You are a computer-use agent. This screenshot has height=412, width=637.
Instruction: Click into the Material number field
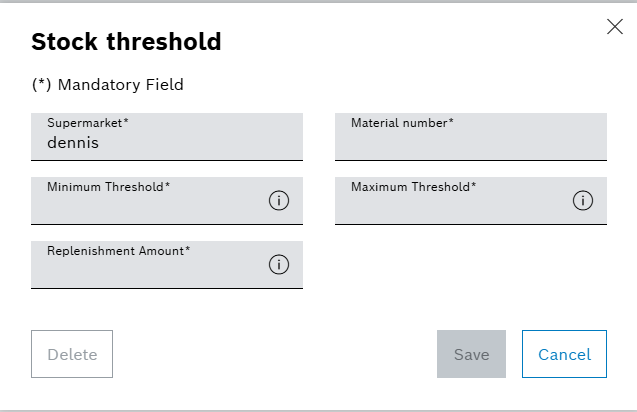click(470, 143)
